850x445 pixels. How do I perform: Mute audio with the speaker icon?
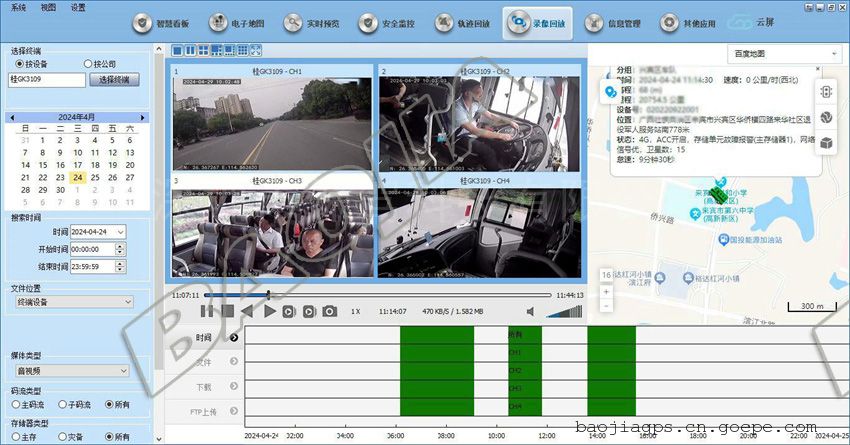pyautogui.click(x=532, y=312)
